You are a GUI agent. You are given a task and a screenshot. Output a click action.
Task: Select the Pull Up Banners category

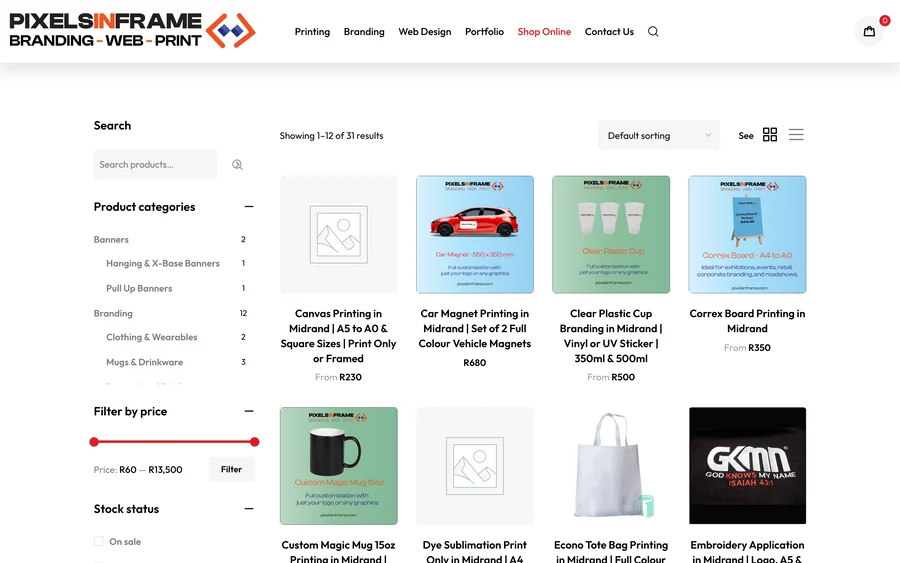point(139,288)
